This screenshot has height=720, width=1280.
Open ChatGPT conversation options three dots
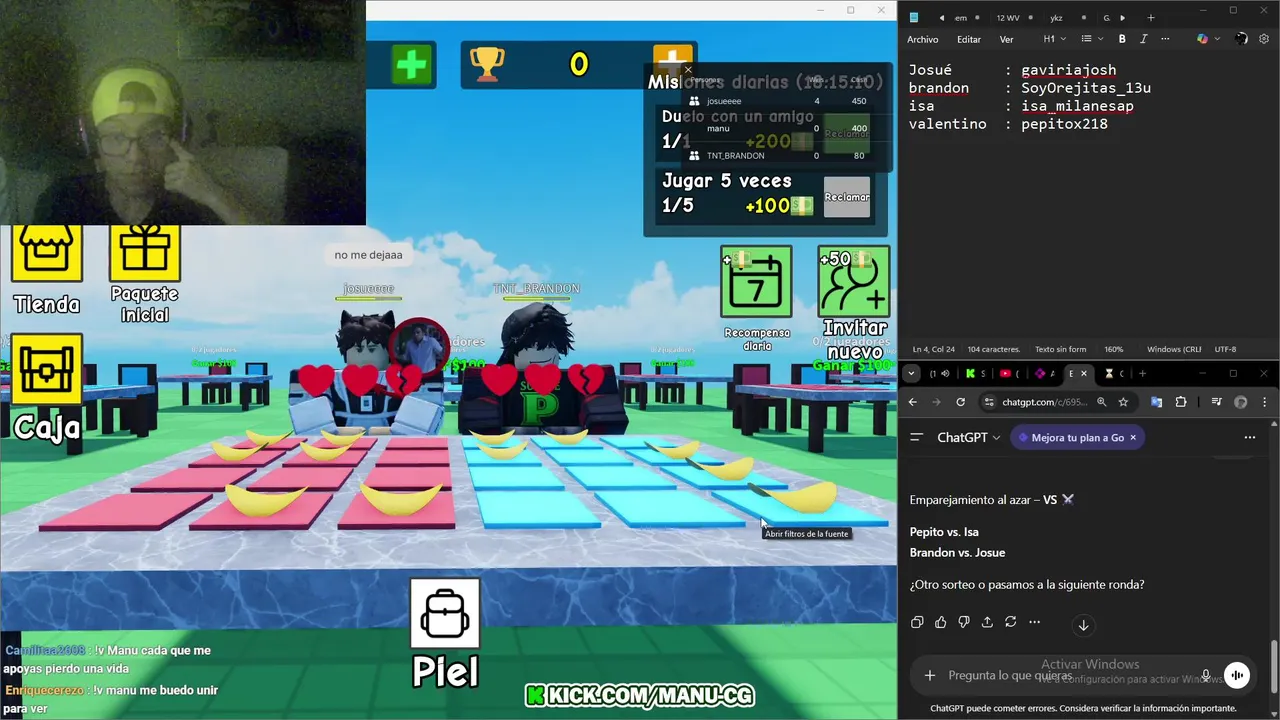pyautogui.click(x=1249, y=437)
